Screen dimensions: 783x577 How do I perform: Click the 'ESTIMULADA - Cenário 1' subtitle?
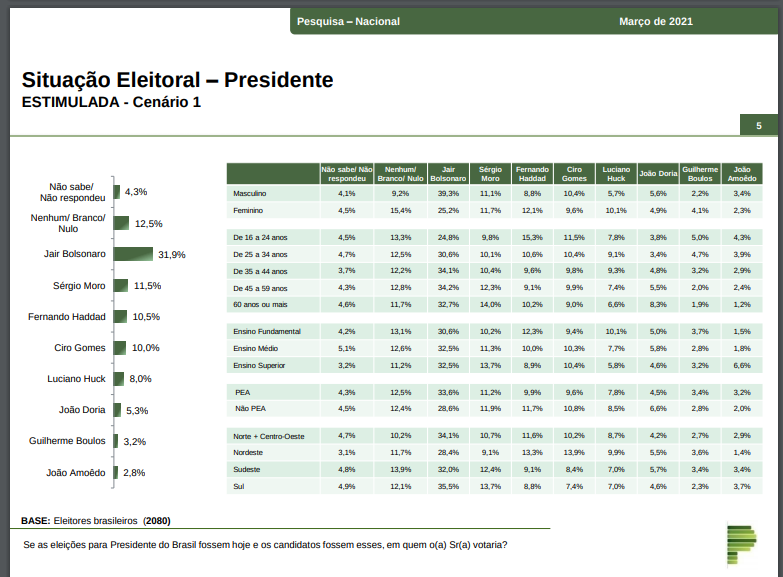tap(111, 102)
